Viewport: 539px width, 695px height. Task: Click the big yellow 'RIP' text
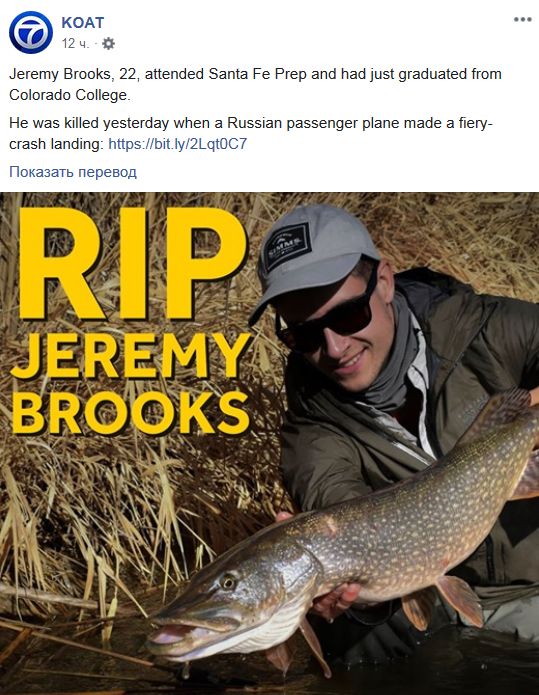click(132, 263)
